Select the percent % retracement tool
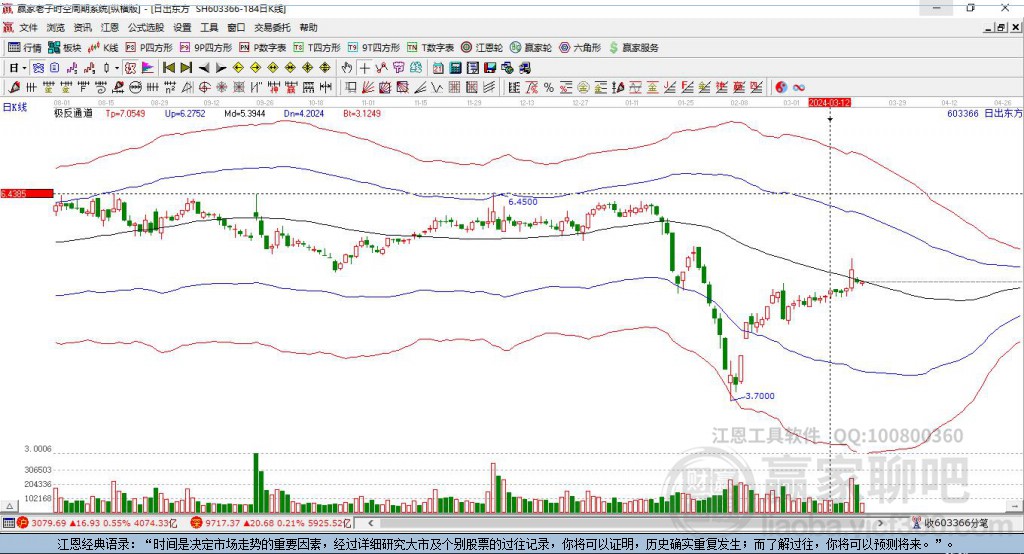Viewport: 1024px width, 554px height. tap(549, 88)
